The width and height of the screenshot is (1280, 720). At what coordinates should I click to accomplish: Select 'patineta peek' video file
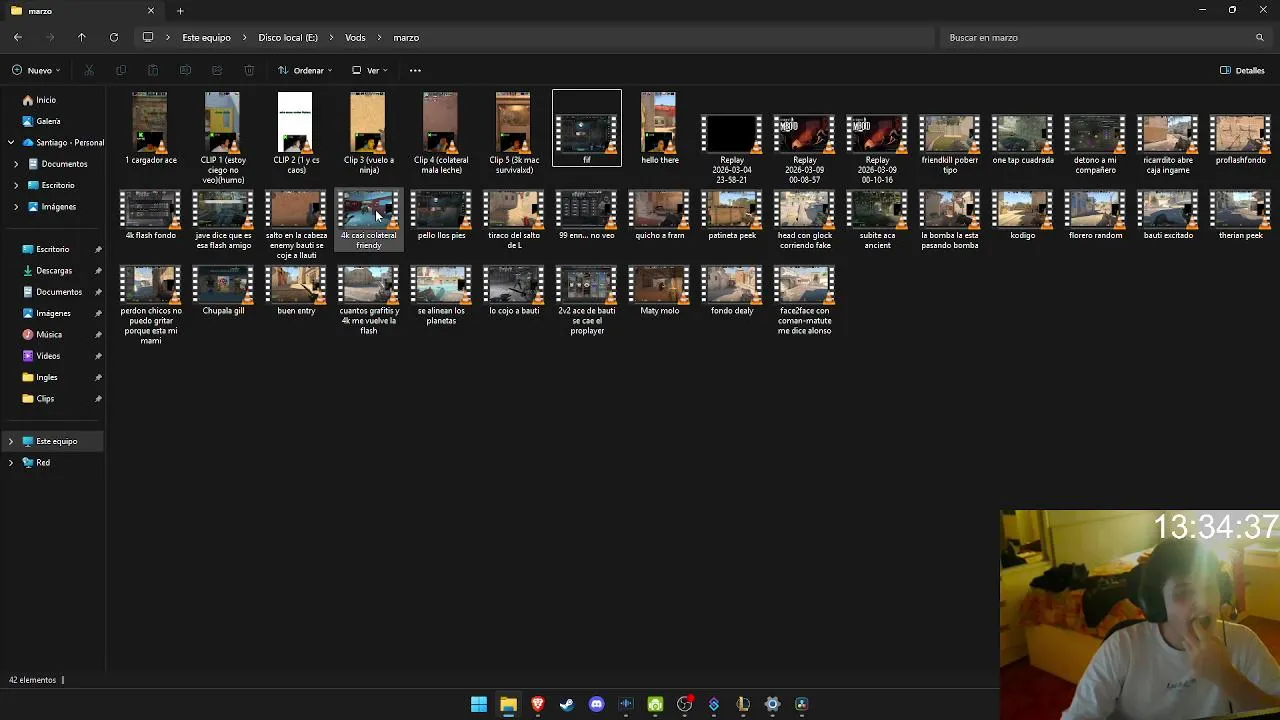[x=732, y=216]
